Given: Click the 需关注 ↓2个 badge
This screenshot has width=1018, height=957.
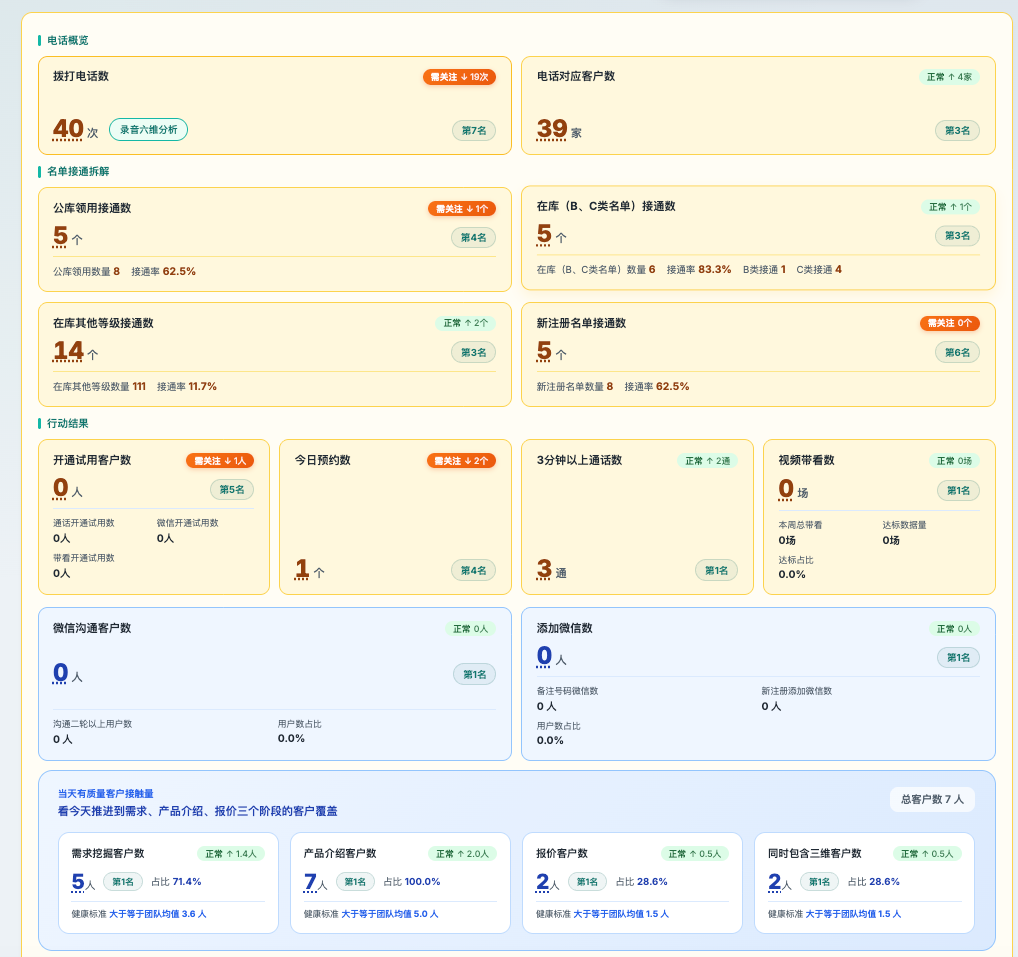Looking at the screenshot, I should pyautogui.click(x=461, y=460).
